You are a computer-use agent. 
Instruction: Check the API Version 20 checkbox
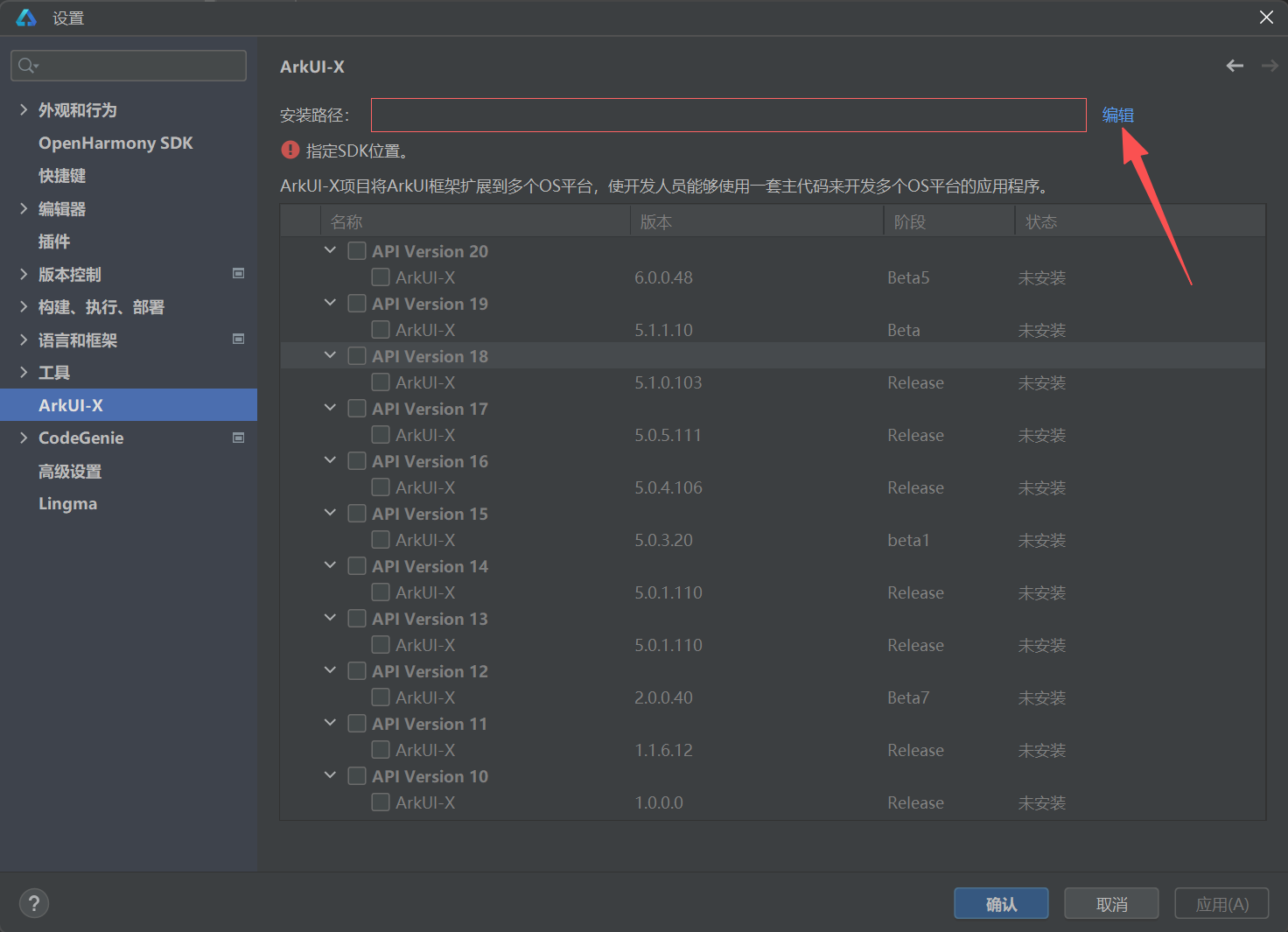click(357, 251)
